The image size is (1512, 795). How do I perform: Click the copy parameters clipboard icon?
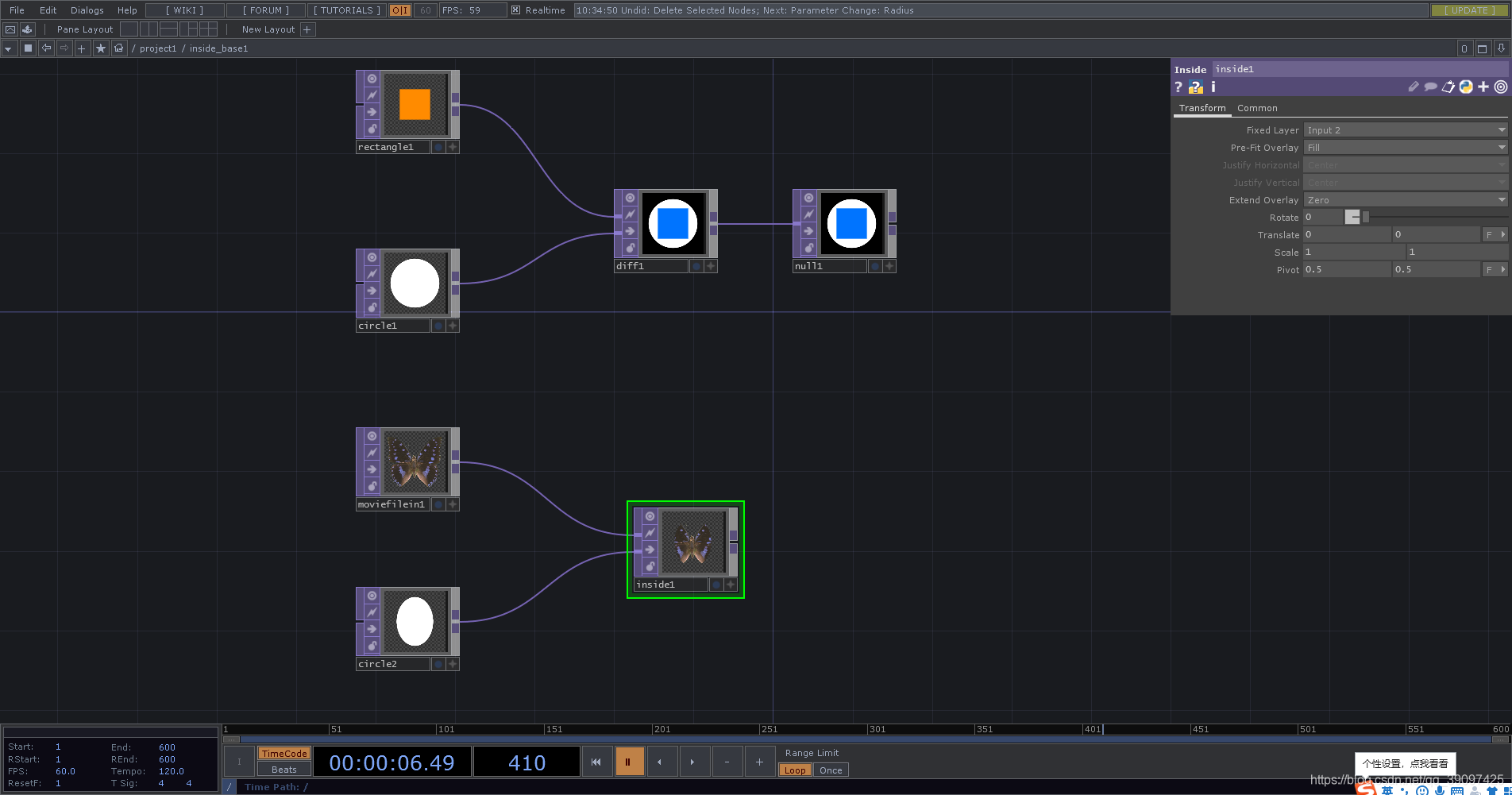[1448, 87]
